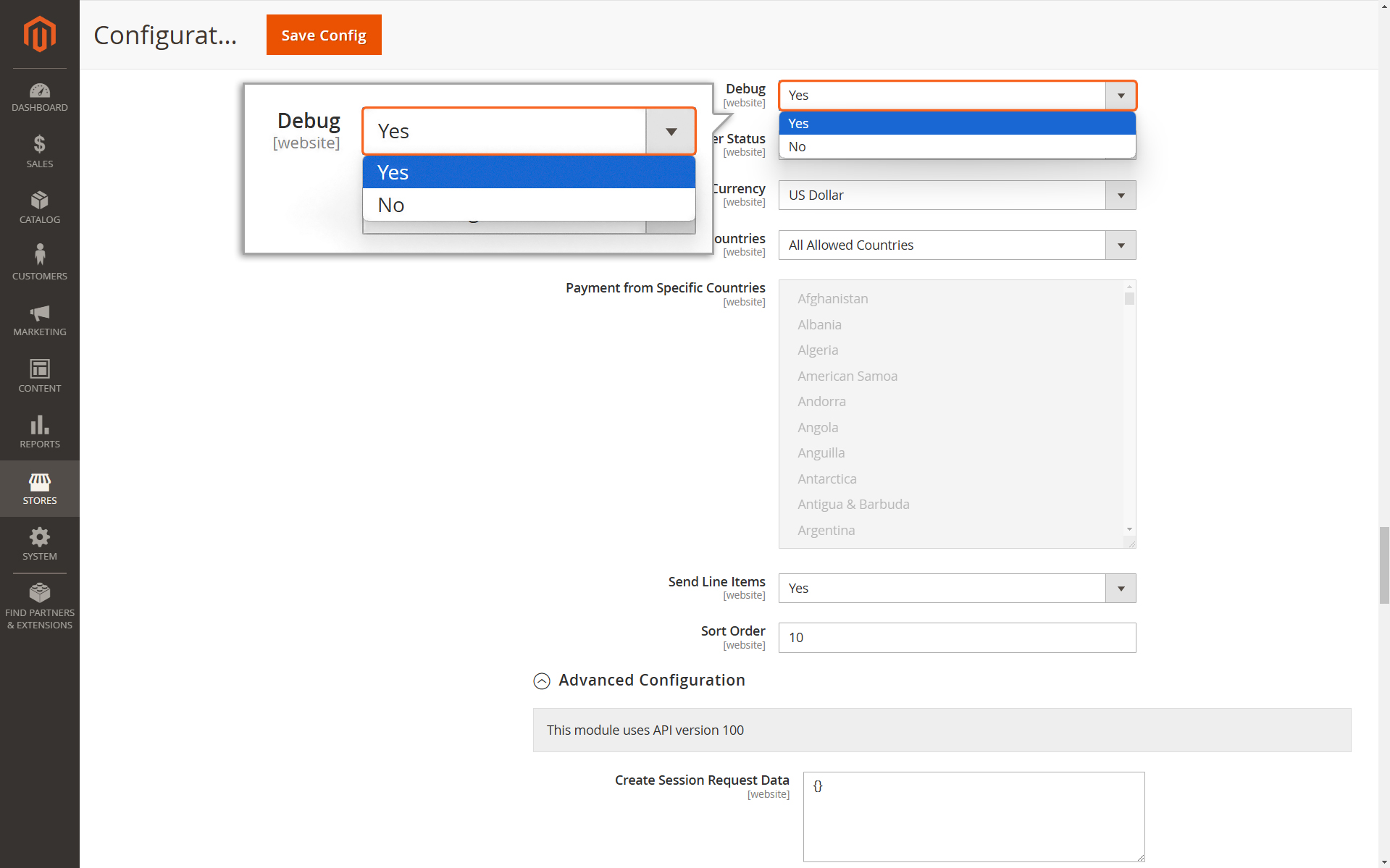Open the All Allowed Countries dropdown

(957, 245)
